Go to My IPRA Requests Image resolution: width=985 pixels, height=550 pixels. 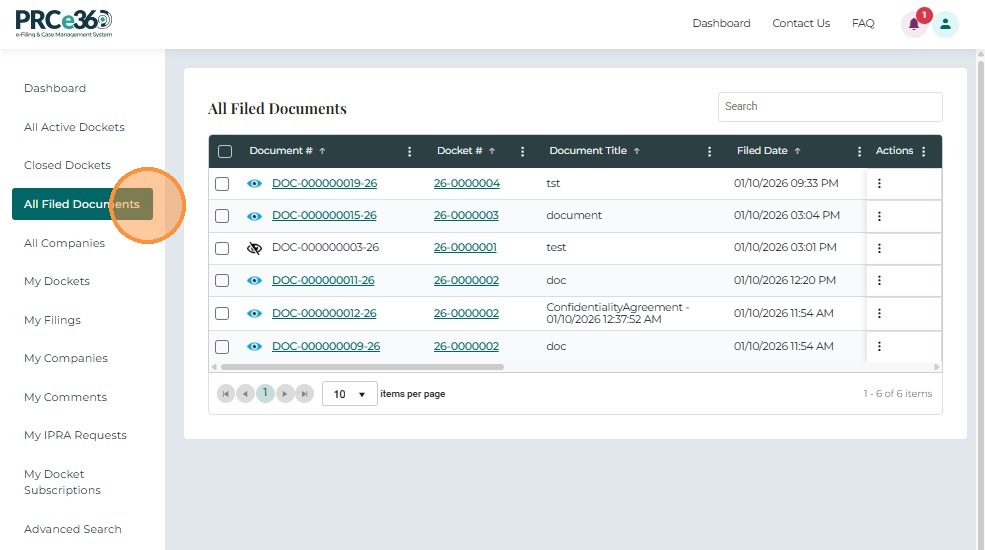pos(75,435)
